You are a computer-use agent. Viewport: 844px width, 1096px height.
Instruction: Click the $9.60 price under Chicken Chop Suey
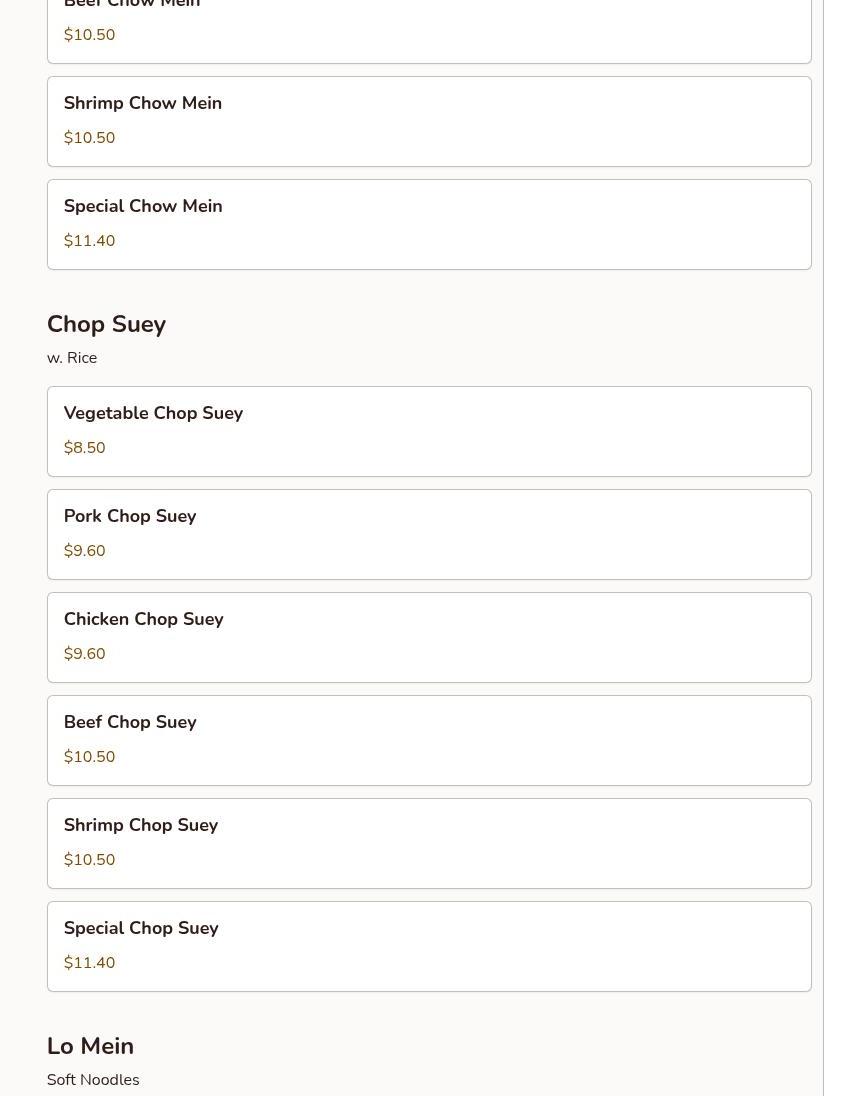pyautogui.click(x=85, y=654)
